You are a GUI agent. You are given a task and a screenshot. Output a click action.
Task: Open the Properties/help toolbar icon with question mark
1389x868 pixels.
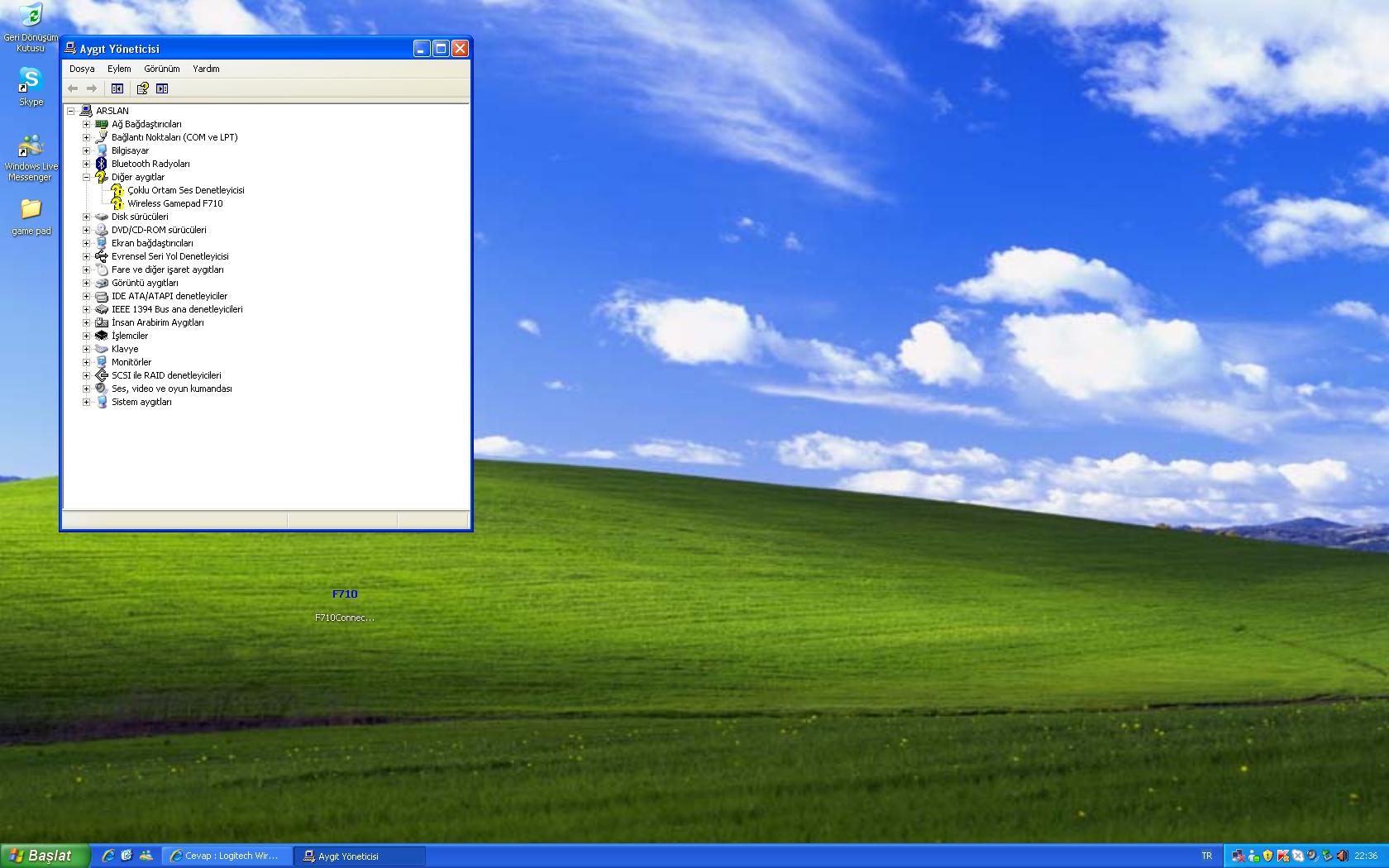[x=142, y=88]
